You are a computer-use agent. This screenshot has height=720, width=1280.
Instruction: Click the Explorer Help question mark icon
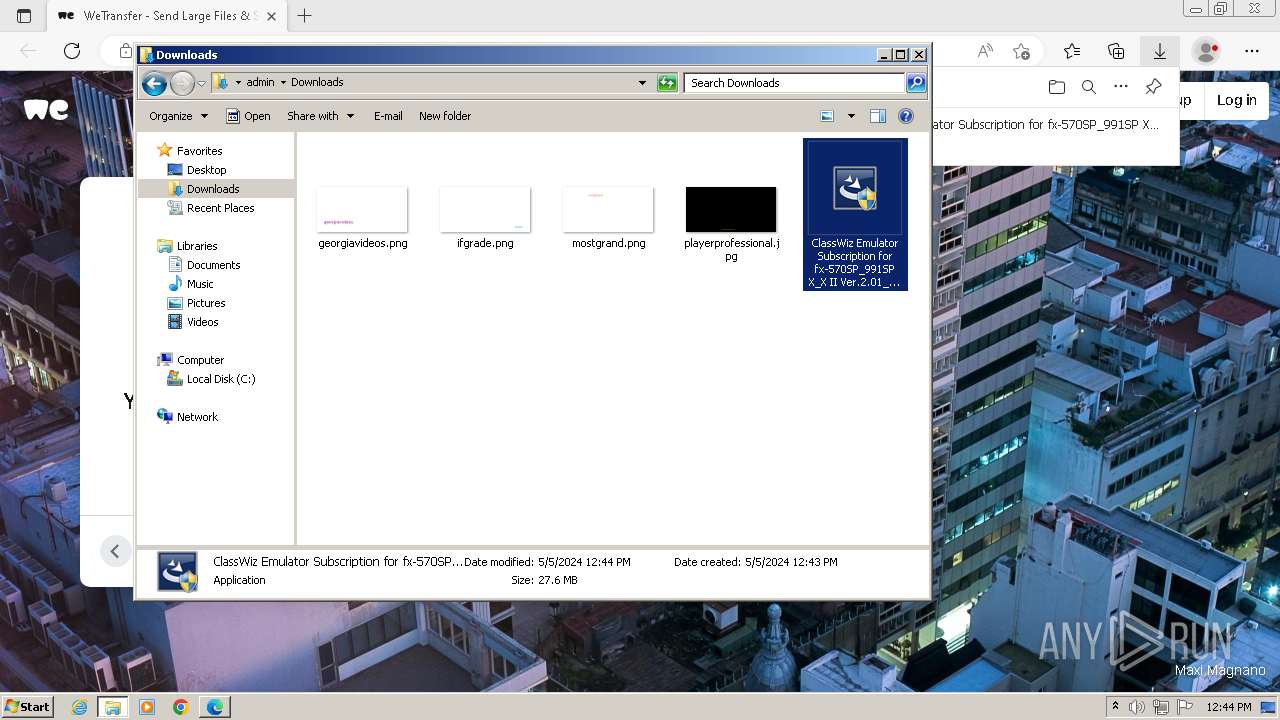point(906,116)
